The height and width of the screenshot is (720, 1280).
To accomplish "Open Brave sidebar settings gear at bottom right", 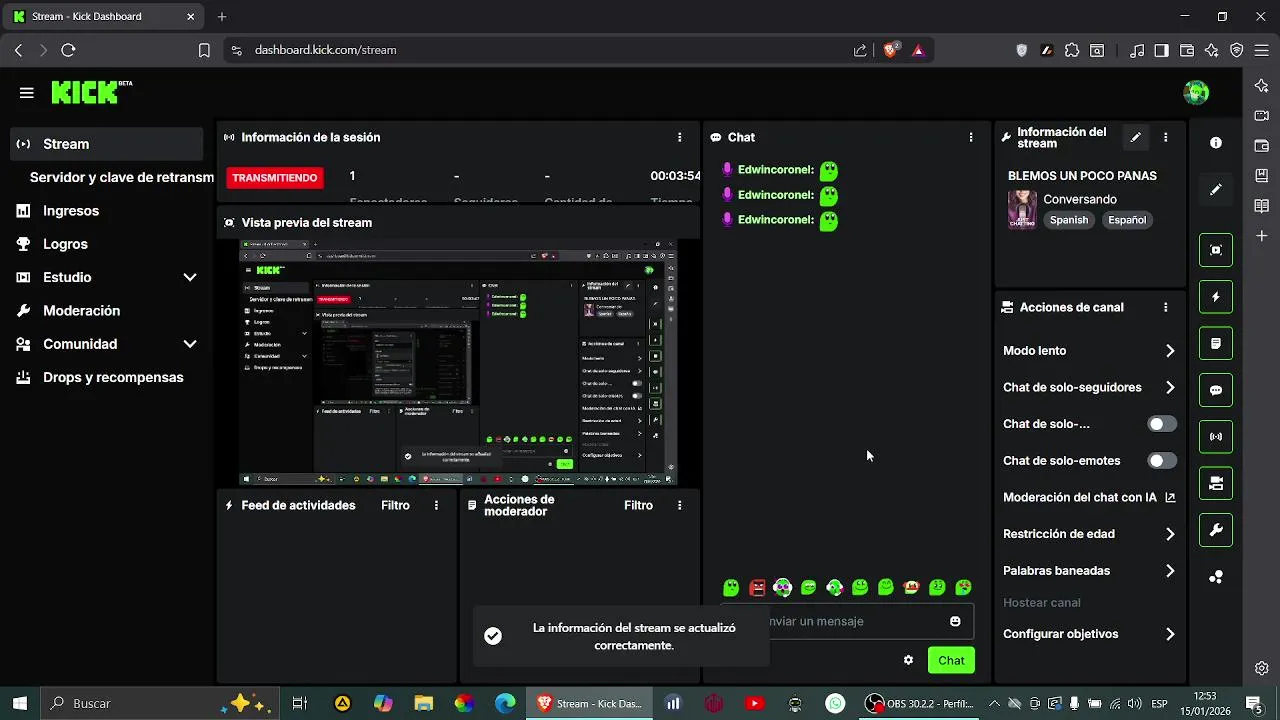I will [x=1262, y=668].
